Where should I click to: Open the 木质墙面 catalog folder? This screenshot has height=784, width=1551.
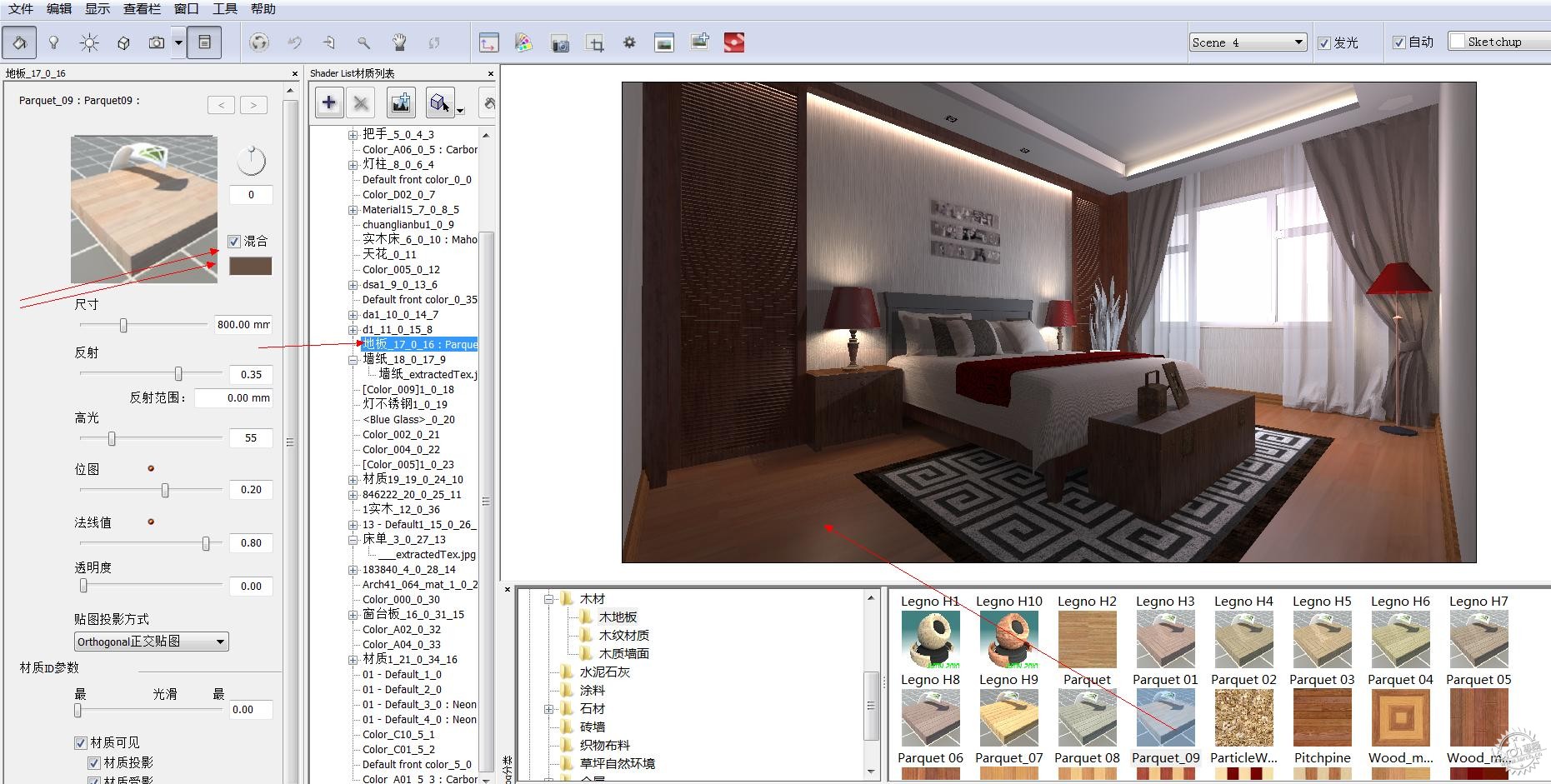tap(623, 654)
